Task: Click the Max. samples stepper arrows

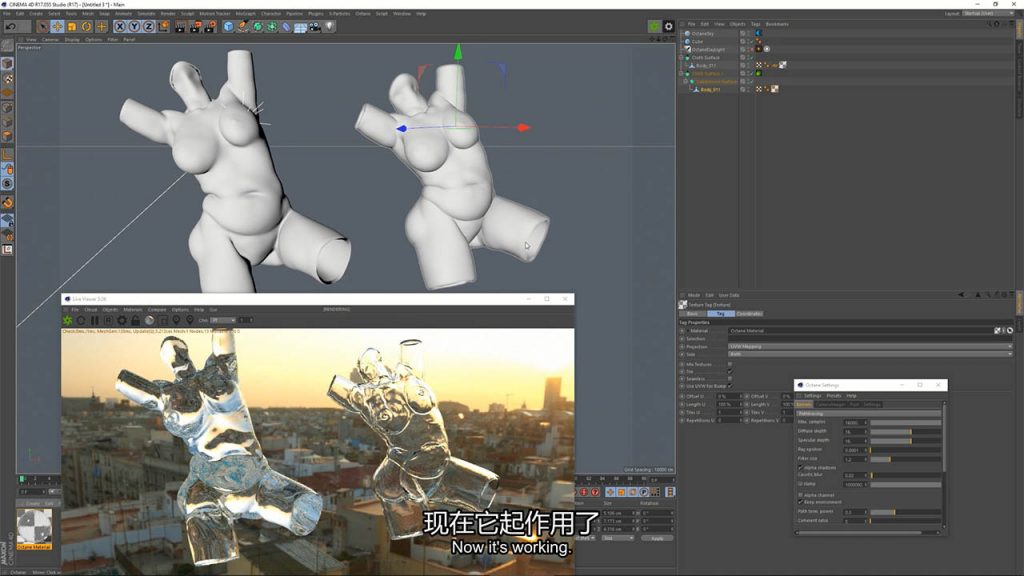Action: (866, 423)
